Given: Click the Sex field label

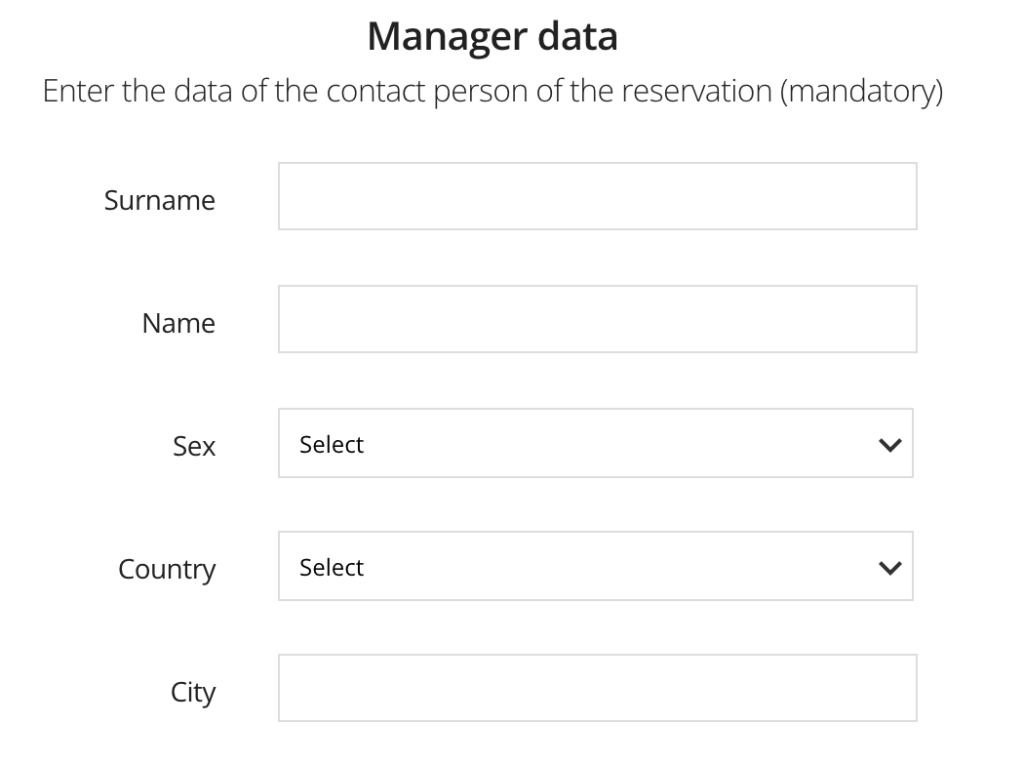Looking at the screenshot, I should pos(195,446).
